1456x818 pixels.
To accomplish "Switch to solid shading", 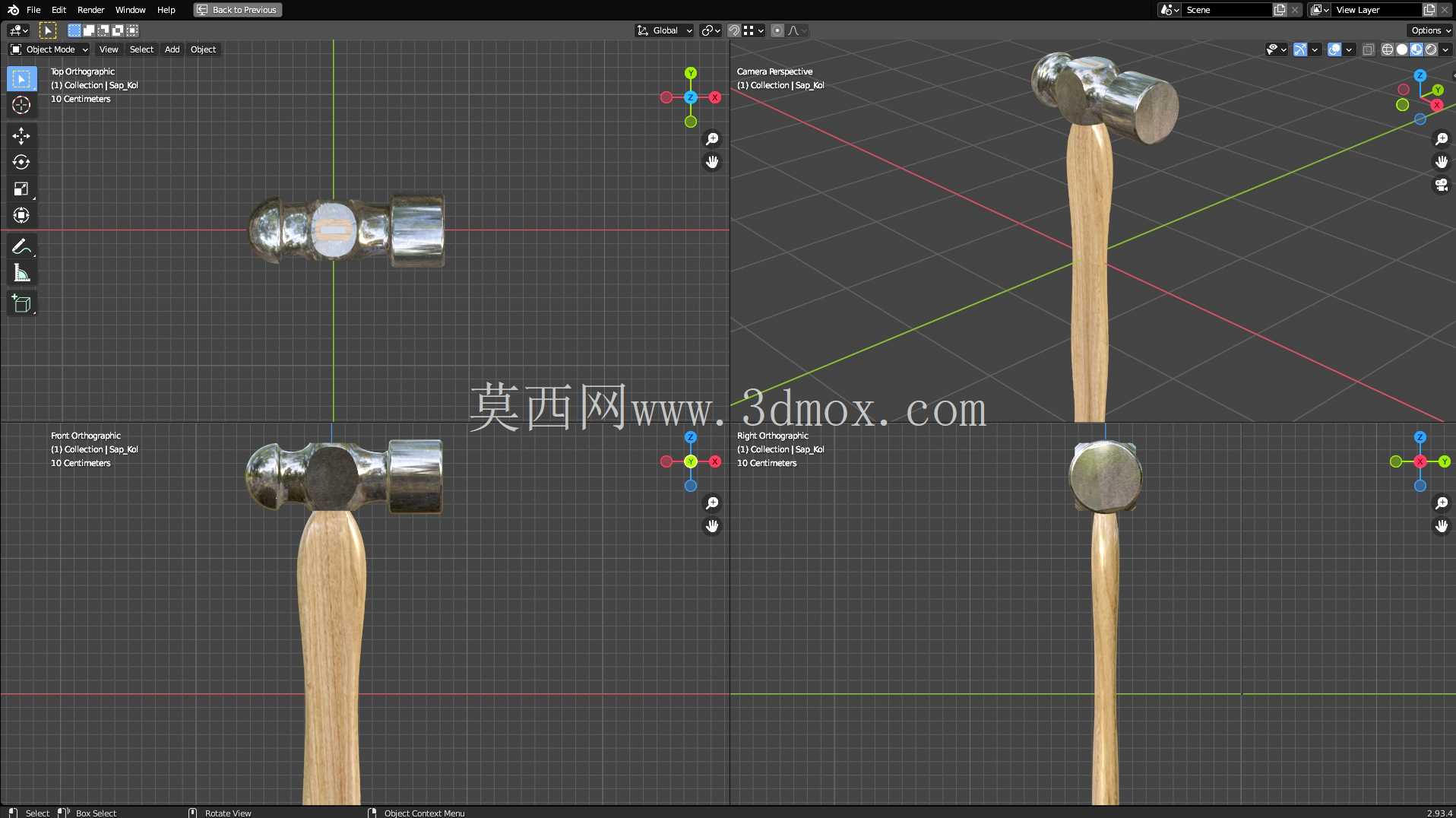I will (1402, 49).
